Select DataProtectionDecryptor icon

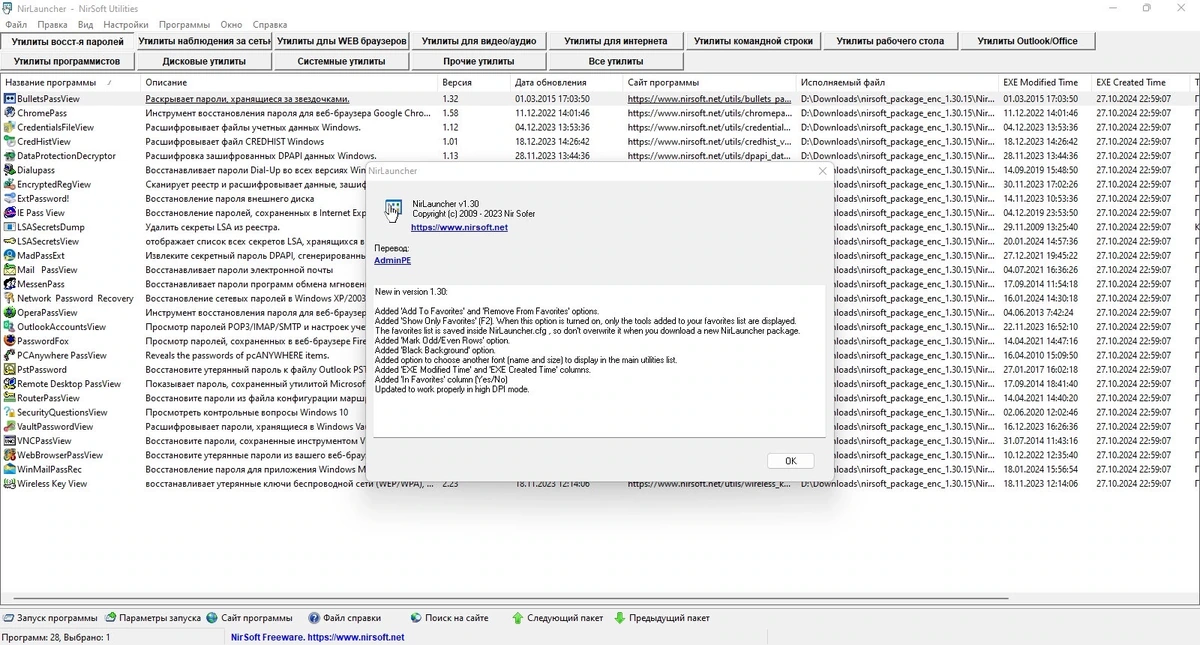pyautogui.click(x=9, y=156)
